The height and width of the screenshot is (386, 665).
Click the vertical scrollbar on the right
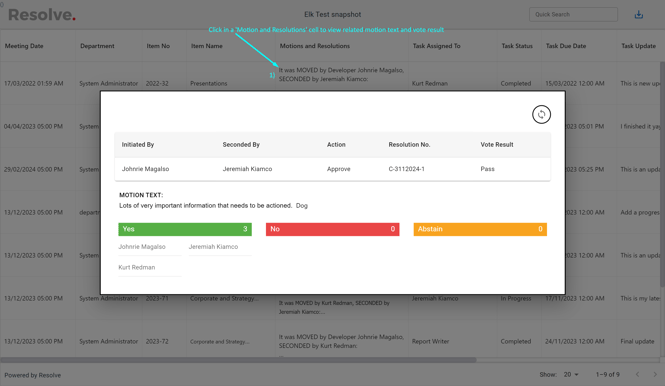coord(662,174)
